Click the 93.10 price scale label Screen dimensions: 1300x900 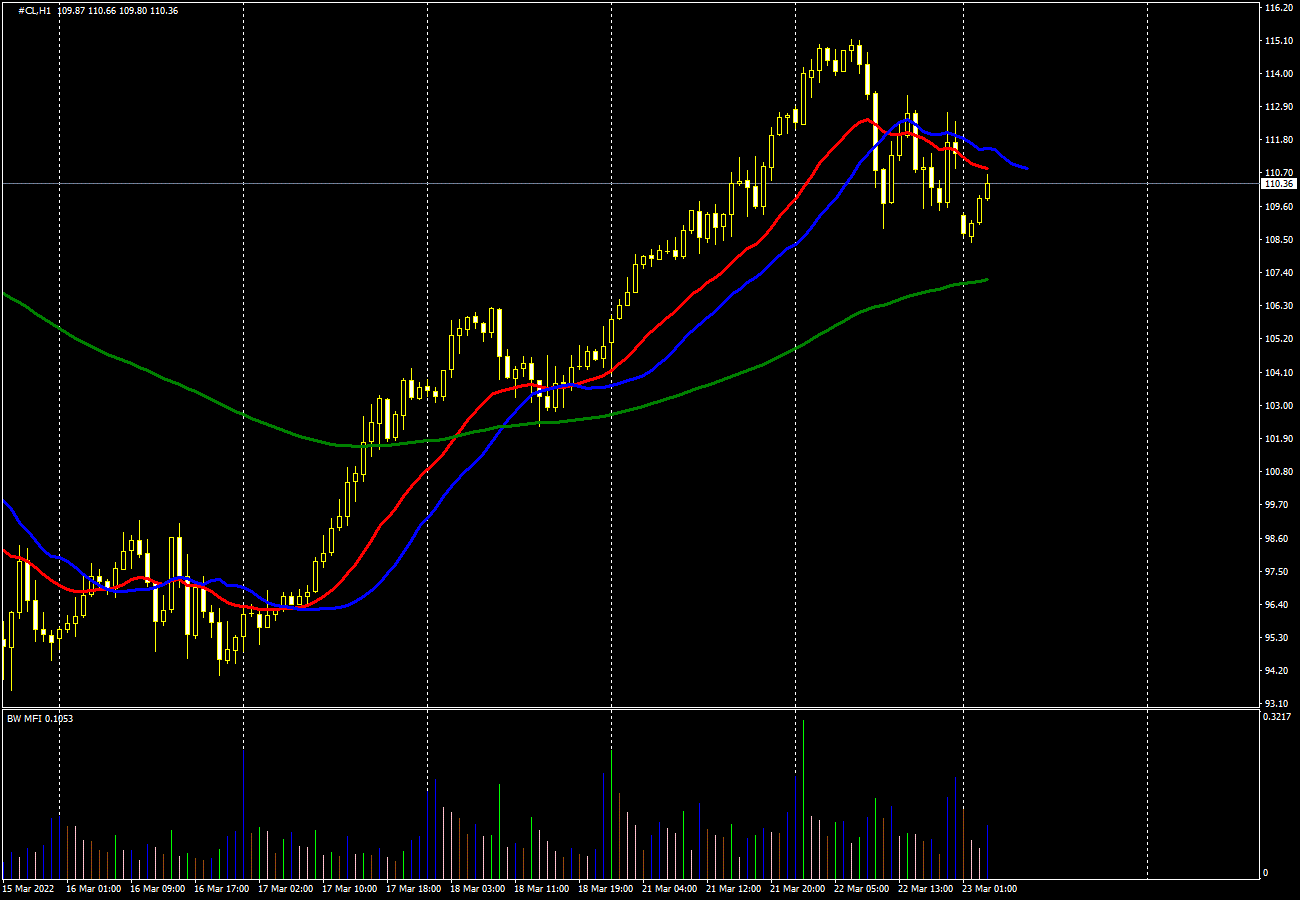(1279, 704)
